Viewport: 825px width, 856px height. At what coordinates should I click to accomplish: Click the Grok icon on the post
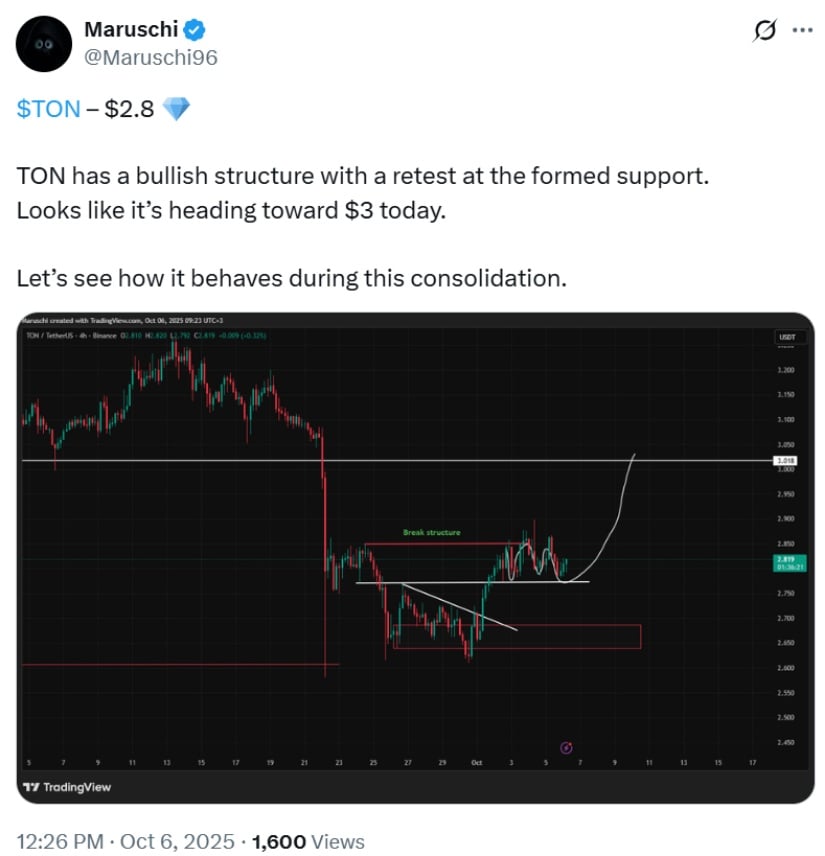click(x=764, y=30)
